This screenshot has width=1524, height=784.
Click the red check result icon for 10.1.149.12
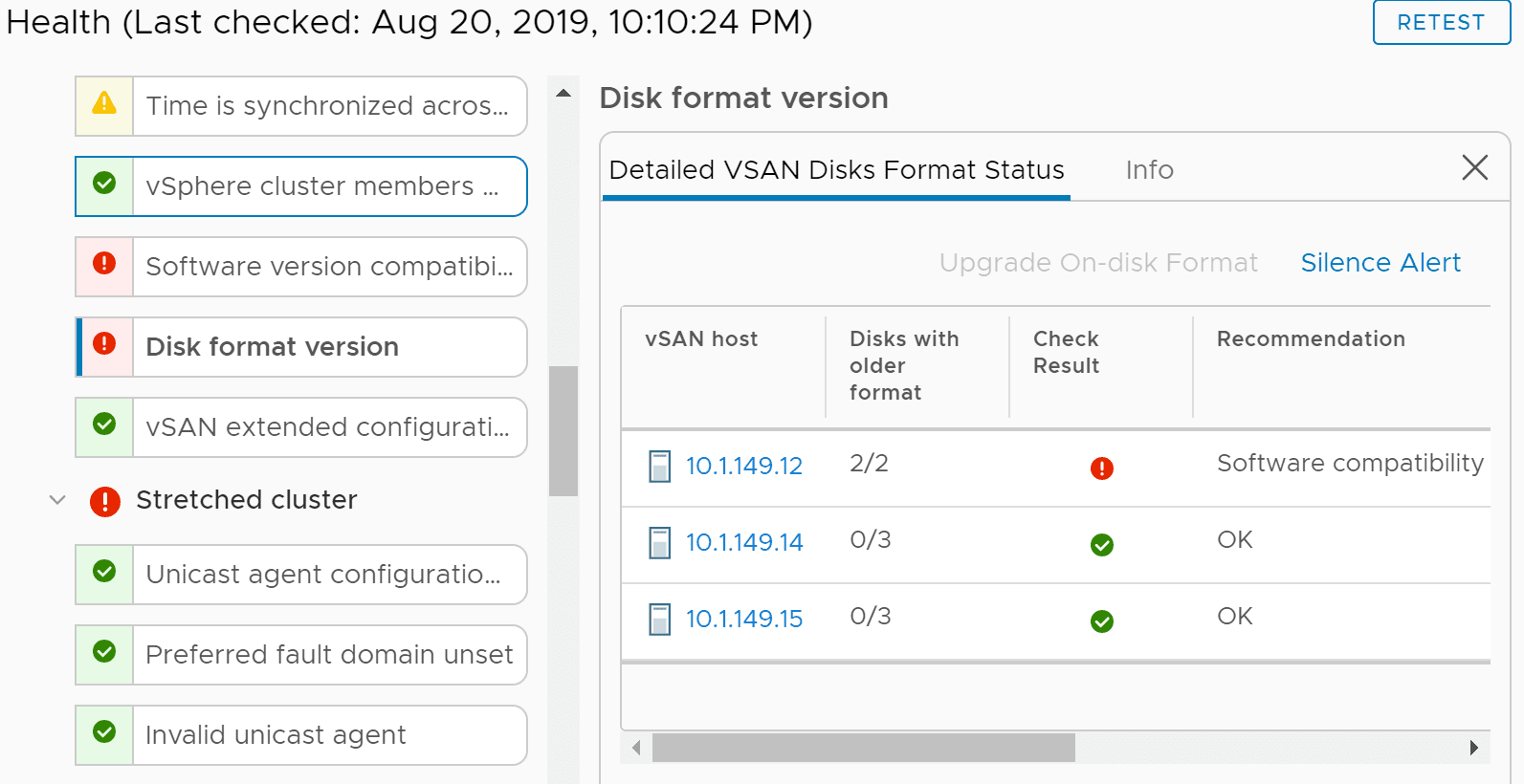(x=1102, y=468)
